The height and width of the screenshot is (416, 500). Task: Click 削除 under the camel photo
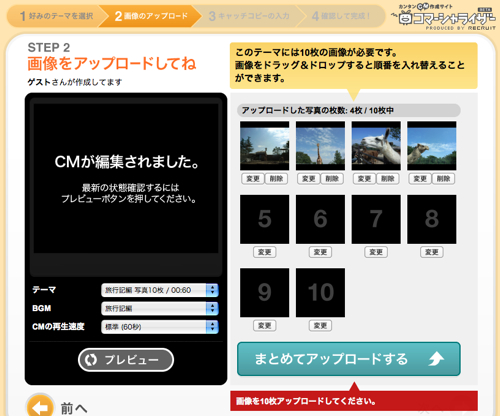click(x=443, y=179)
